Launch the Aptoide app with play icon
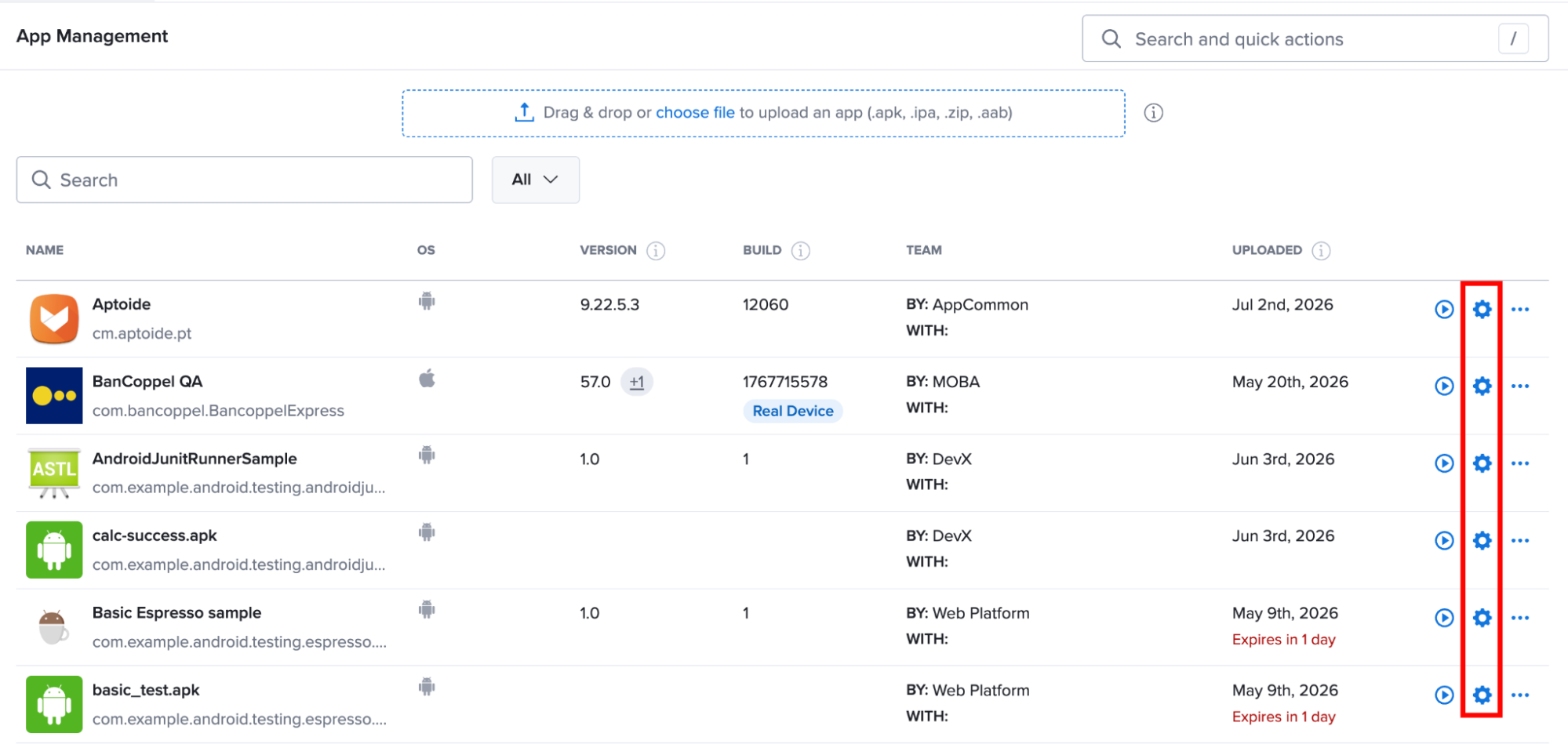 (1443, 310)
